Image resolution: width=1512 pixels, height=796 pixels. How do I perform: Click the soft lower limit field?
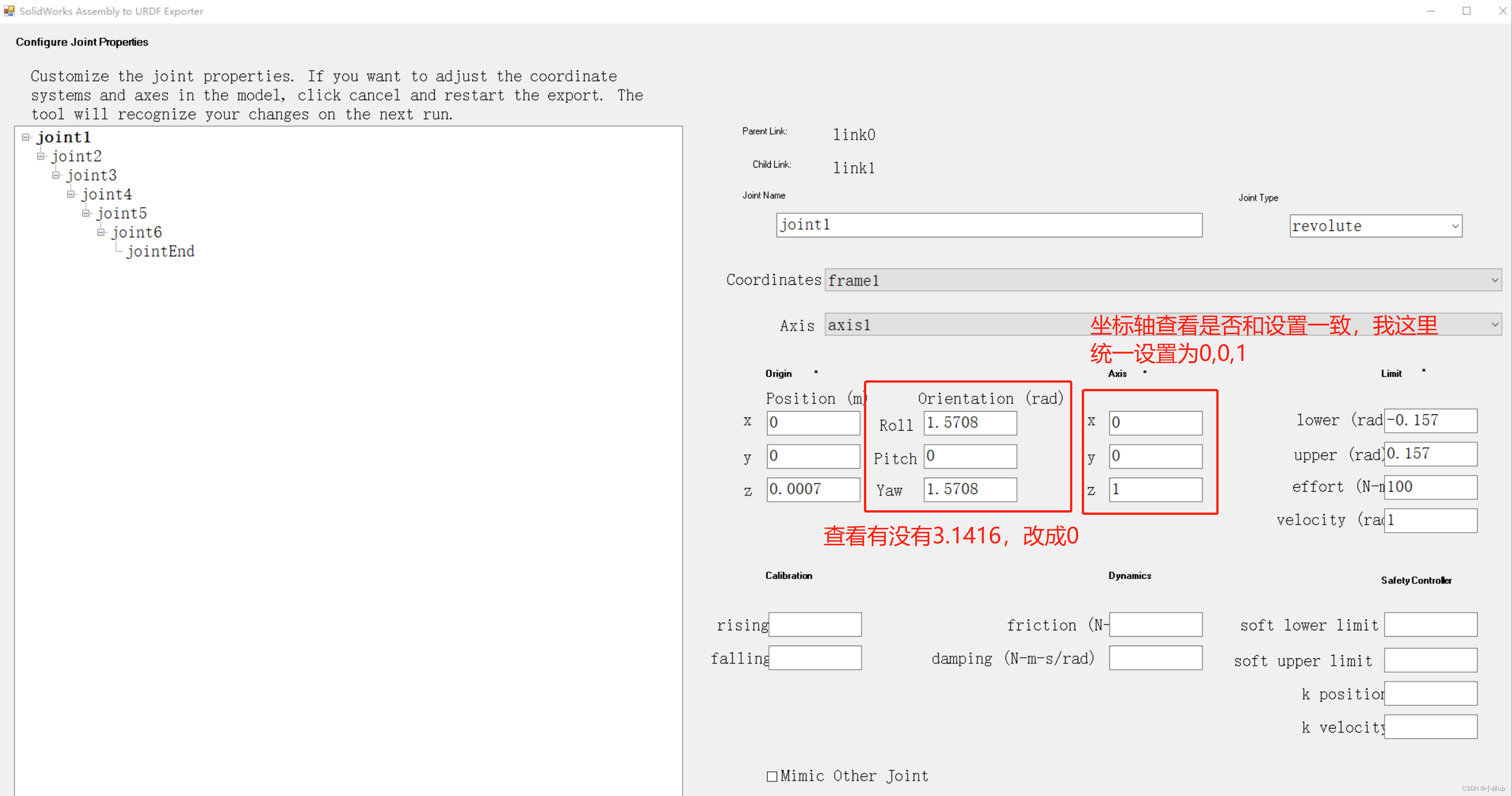coord(1430,624)
